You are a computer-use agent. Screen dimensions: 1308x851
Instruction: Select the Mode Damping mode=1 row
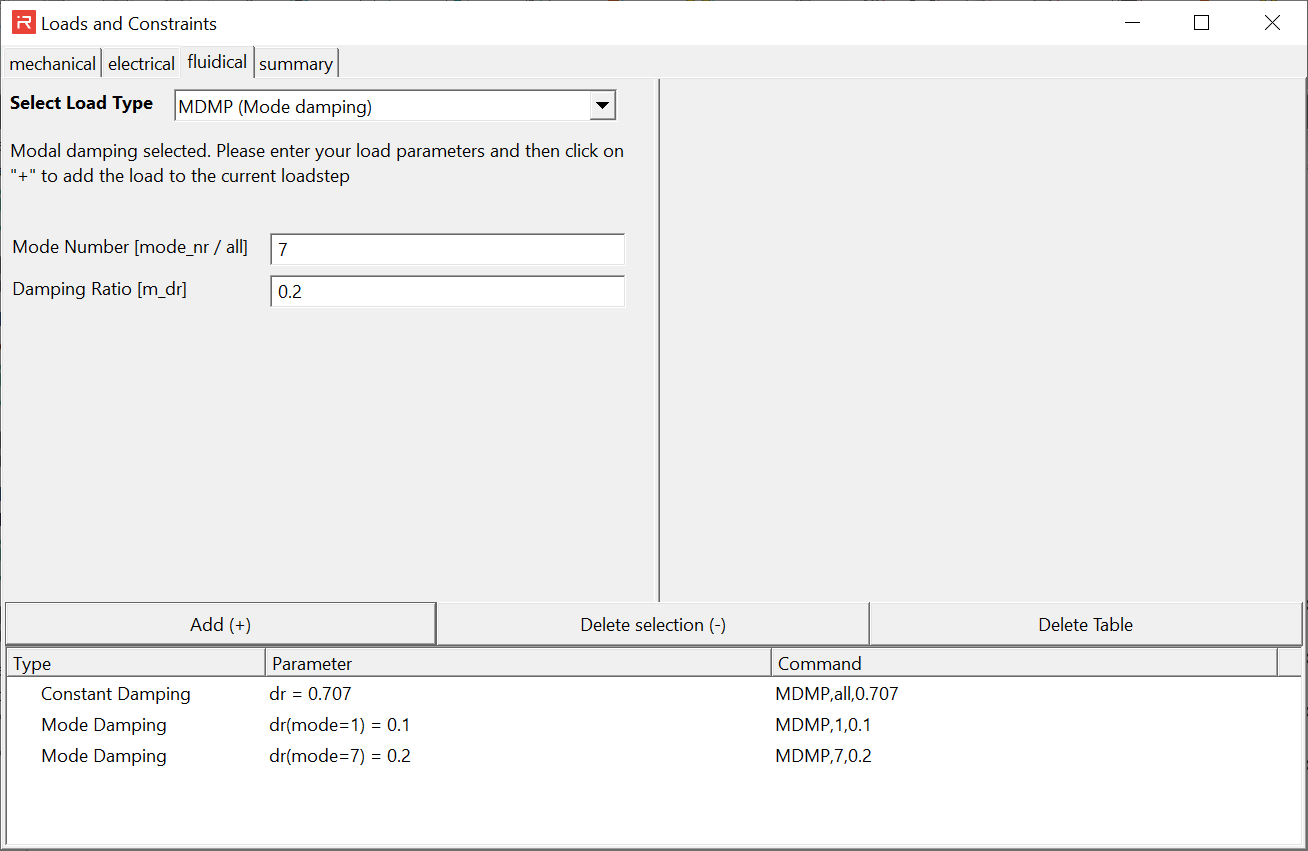point(104,725)
